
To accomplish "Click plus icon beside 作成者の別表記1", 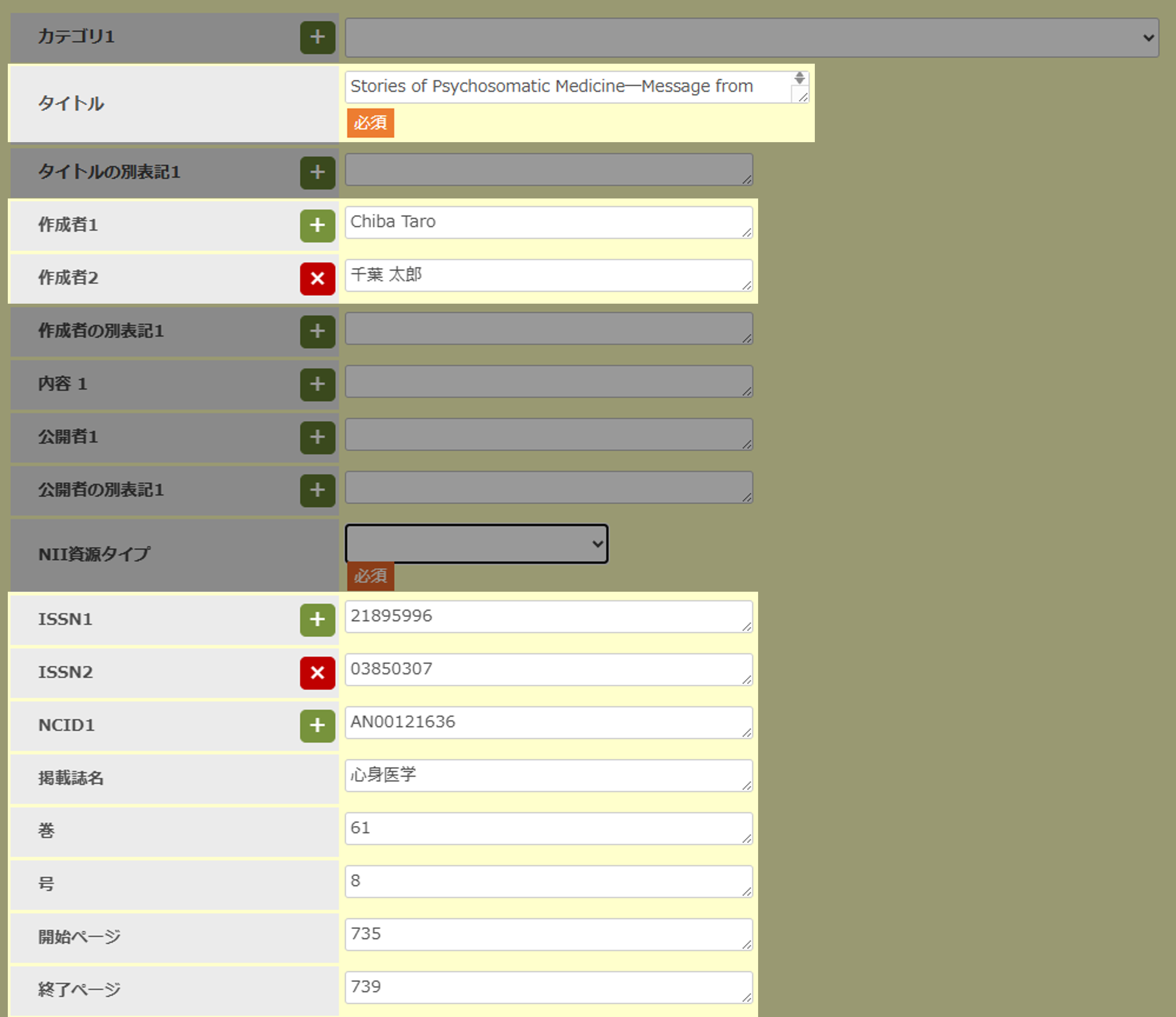I will point(317,332).
